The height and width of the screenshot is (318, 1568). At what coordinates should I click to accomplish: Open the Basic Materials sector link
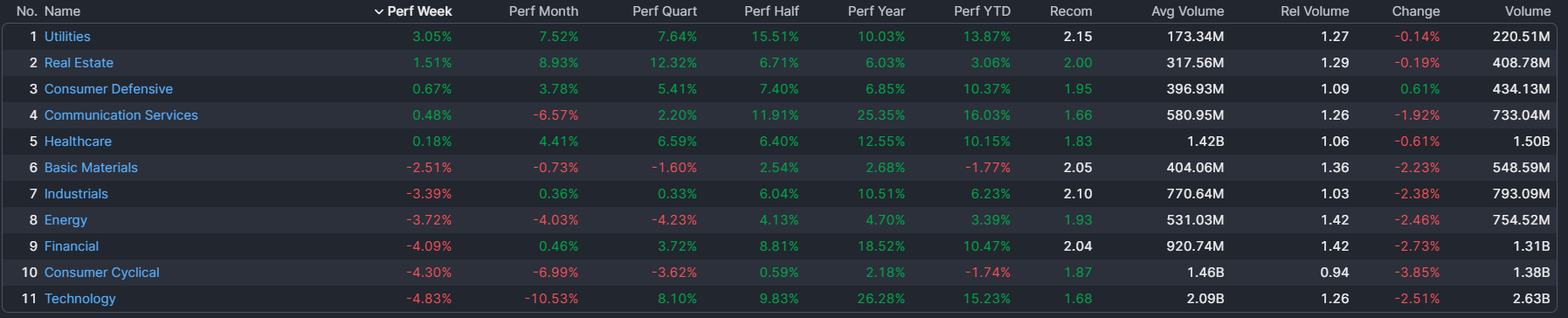point(91,168)
